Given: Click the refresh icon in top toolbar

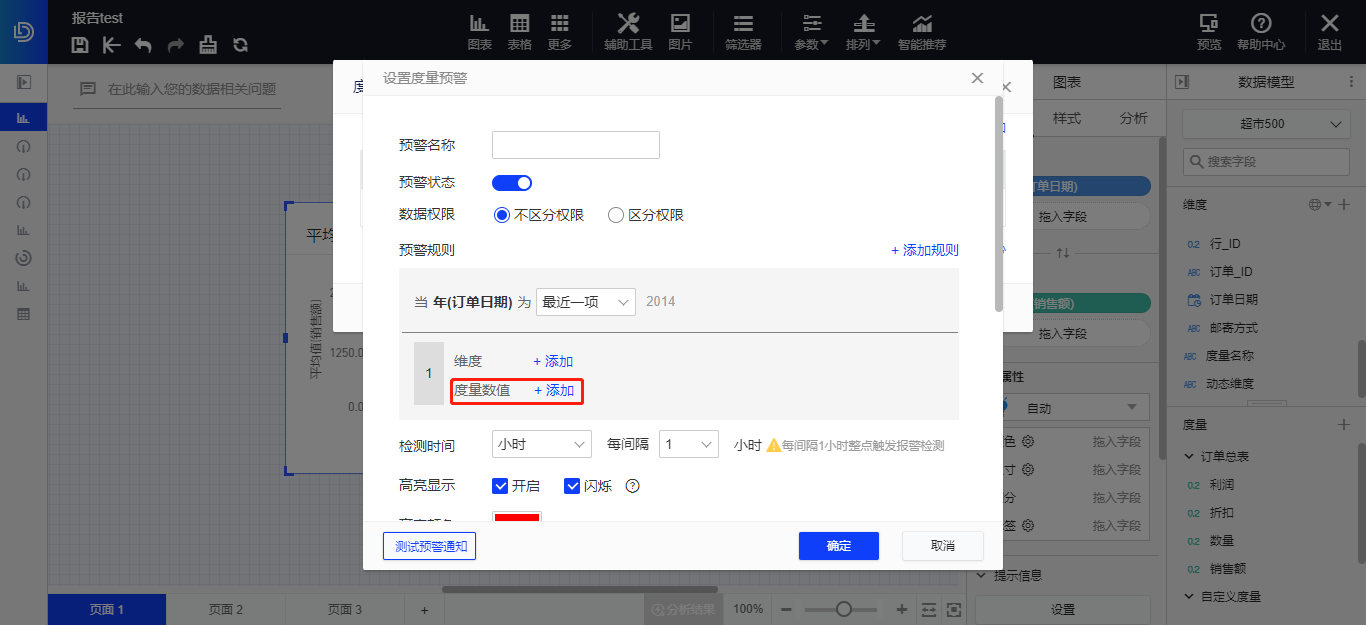Looking at the screenshot, I should 240,45.
